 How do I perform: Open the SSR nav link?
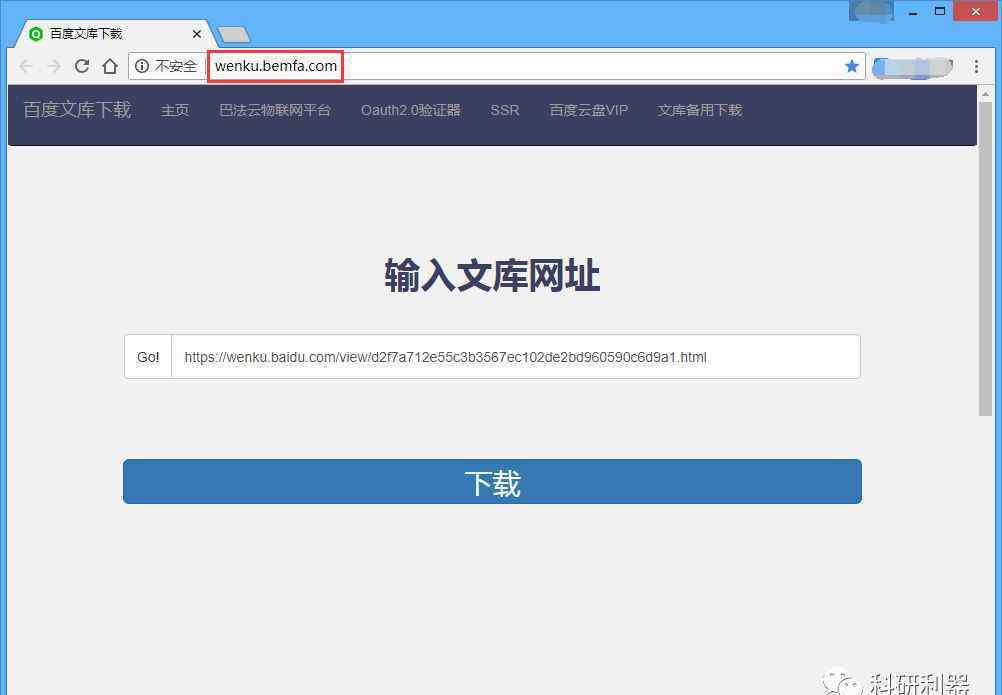[x=505, y=111]
